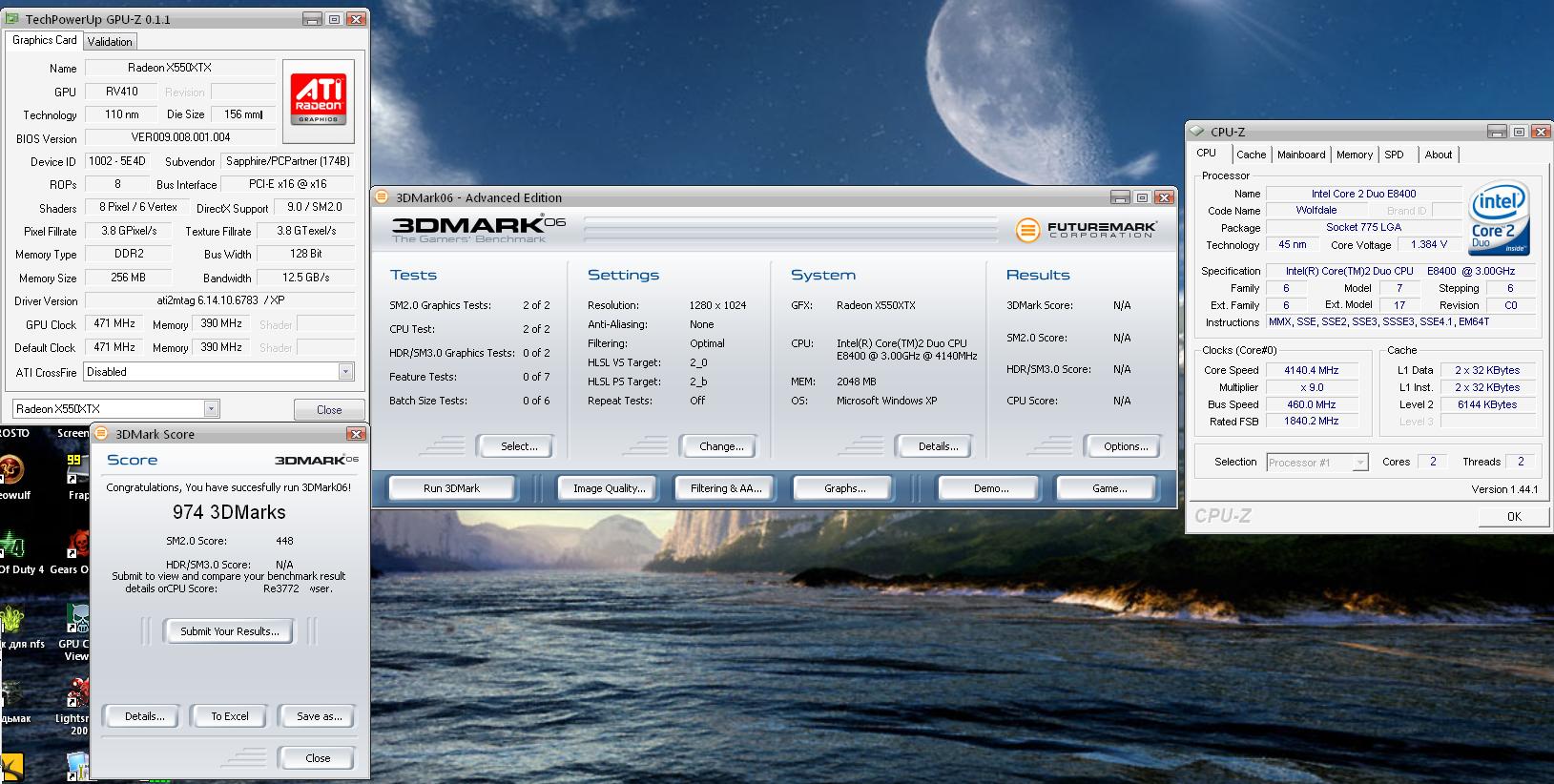Click the Driver Version field in GPU-Z
1554x784 pixels.
(x=219, y=300)
